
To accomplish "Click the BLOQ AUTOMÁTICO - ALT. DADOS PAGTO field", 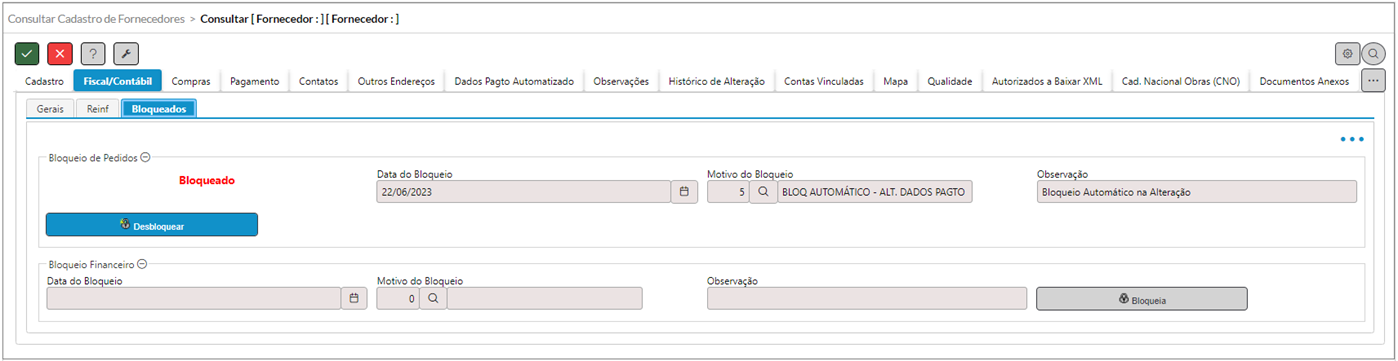I will click(x=875, y=191).
